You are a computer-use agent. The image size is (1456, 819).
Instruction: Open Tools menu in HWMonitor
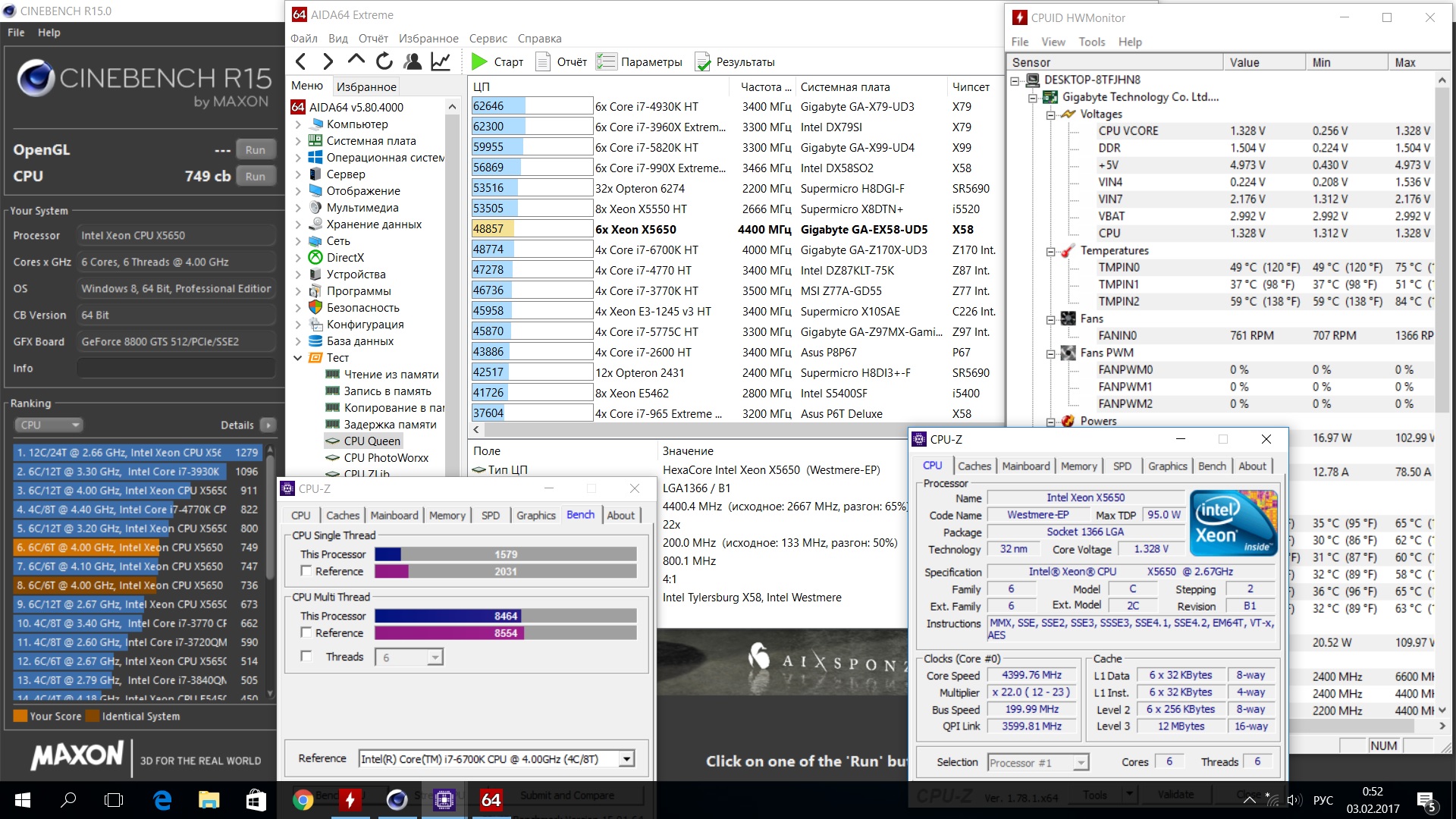1091,42
